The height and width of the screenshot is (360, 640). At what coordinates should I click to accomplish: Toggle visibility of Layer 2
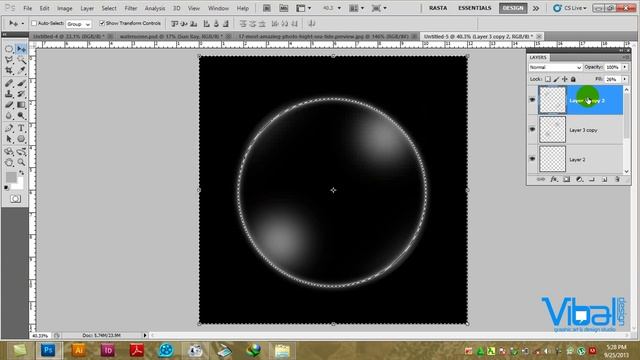click(x=532, y=159)
